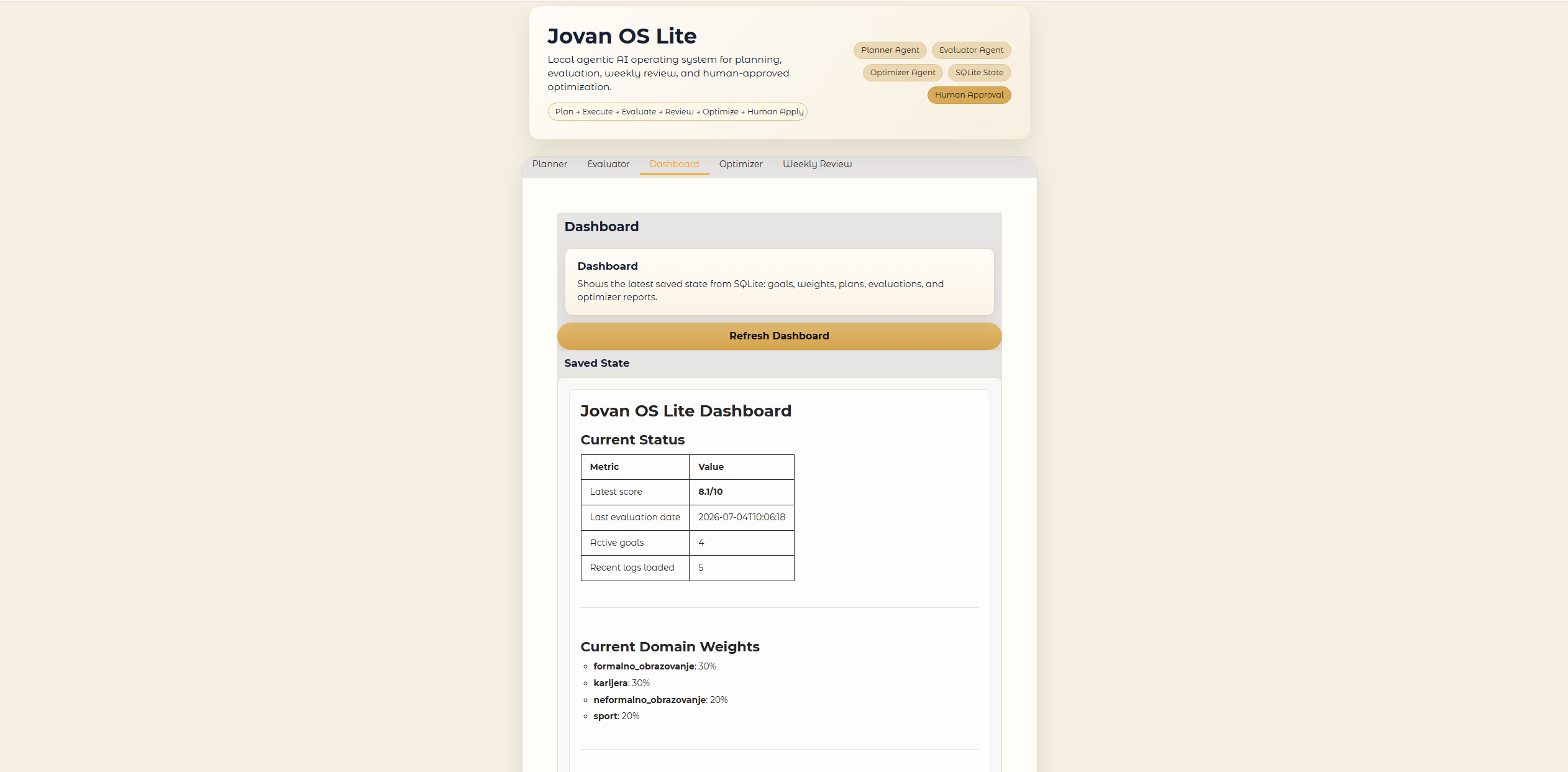
Task: Click the Recent logs loaded cell
Action: [635, 568]
